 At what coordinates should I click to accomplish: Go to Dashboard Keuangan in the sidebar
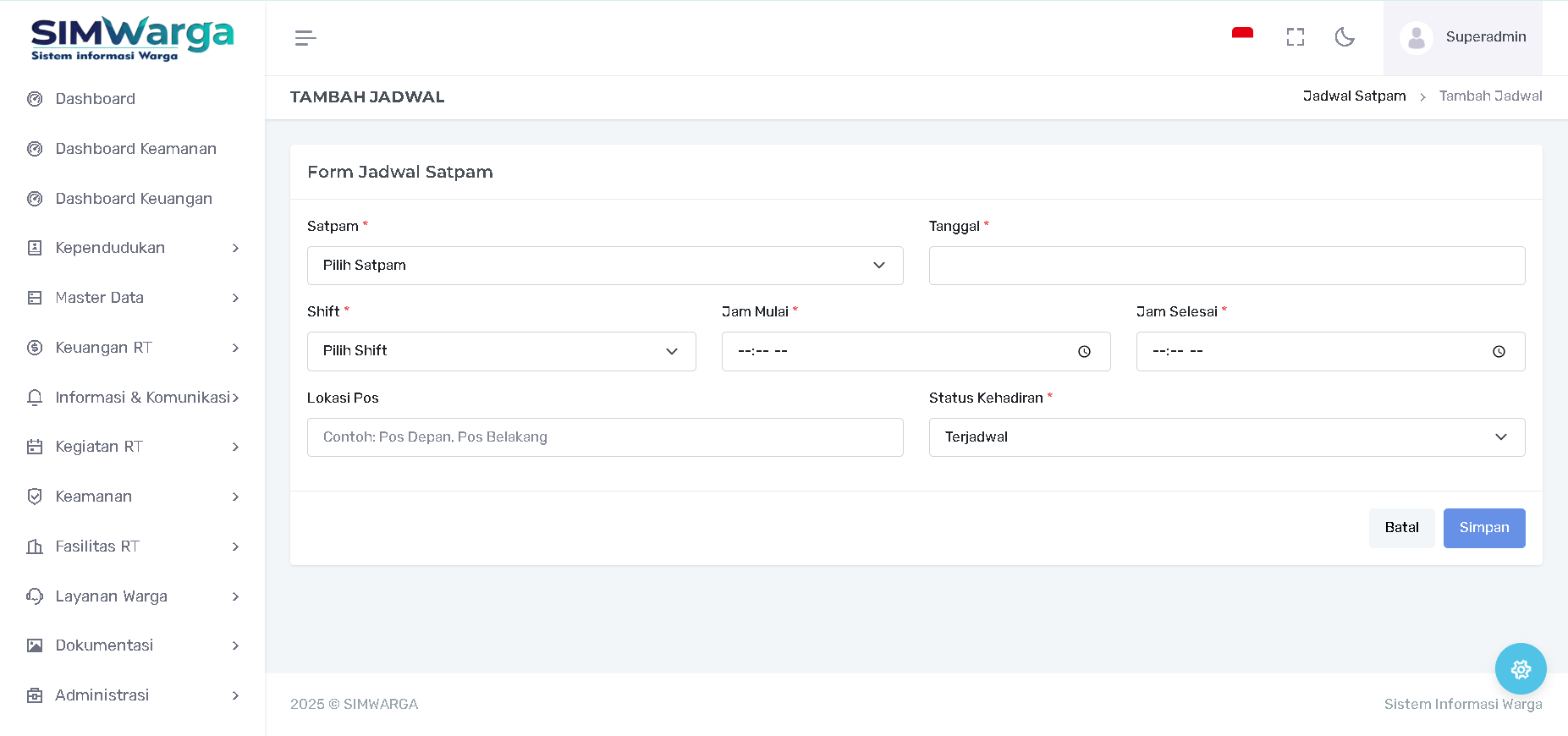tap(134, 199)
